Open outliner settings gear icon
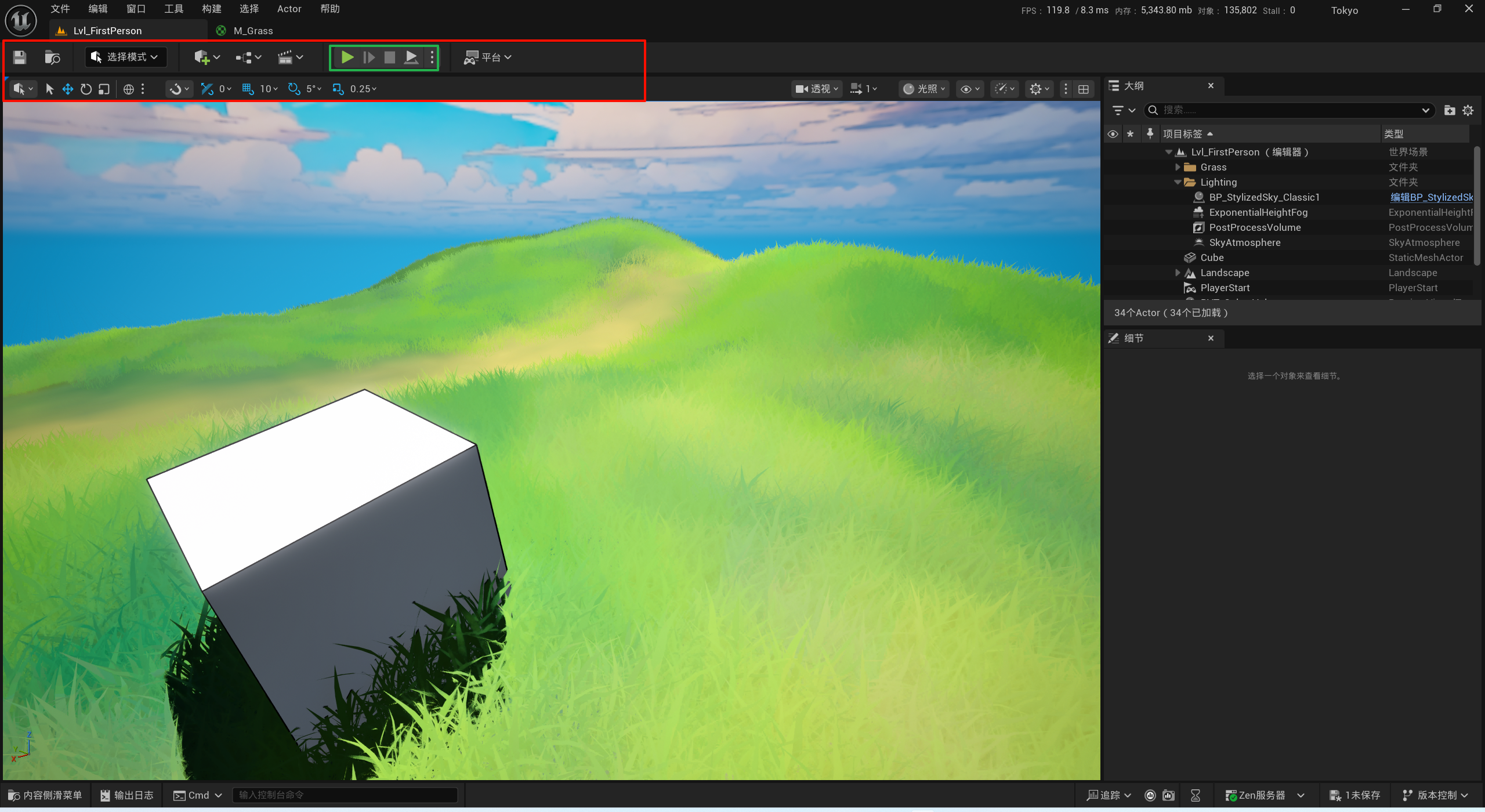Image resolution: width=1485 pixels, height=812 pixels. pos(1468,110)
